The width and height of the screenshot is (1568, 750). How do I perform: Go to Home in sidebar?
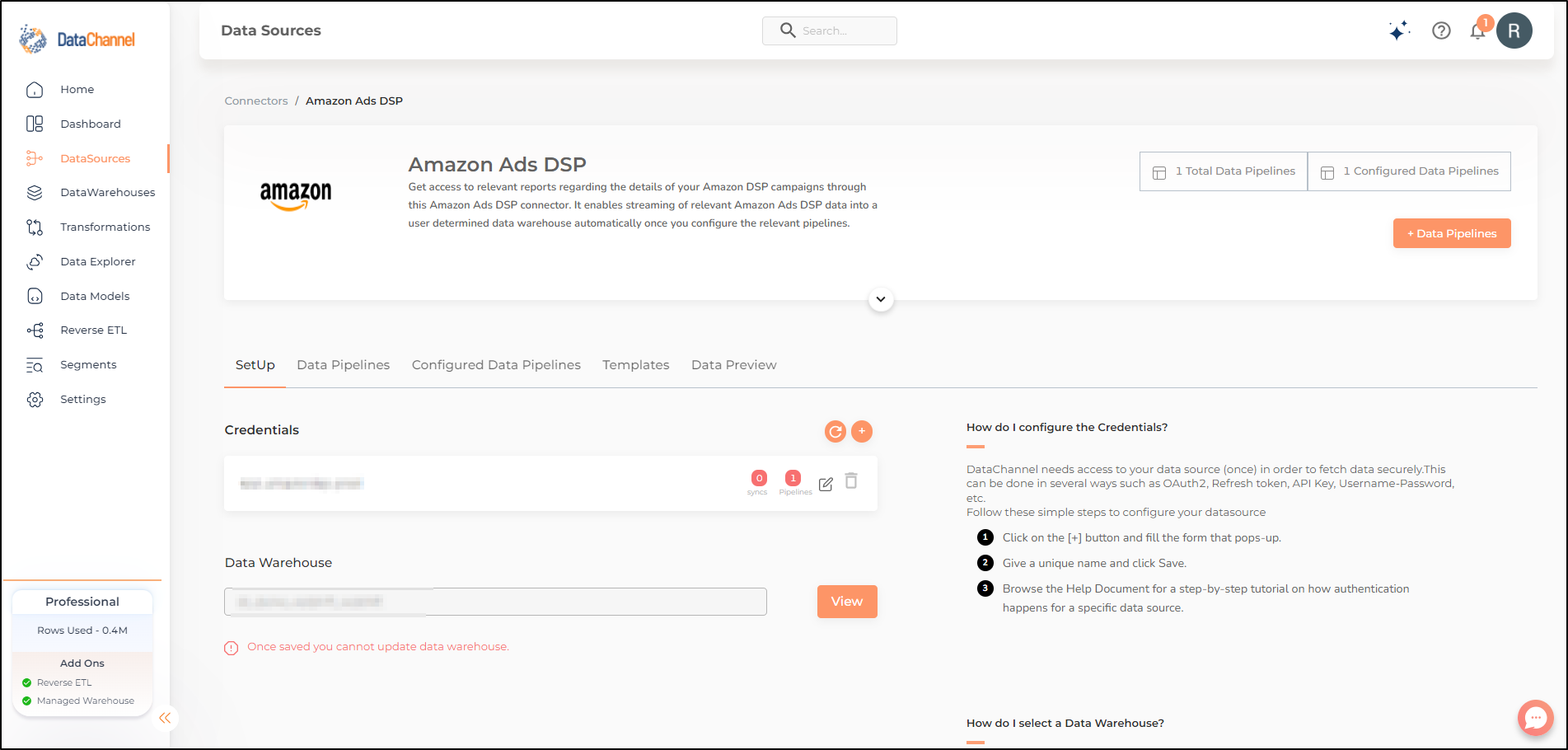77,89
